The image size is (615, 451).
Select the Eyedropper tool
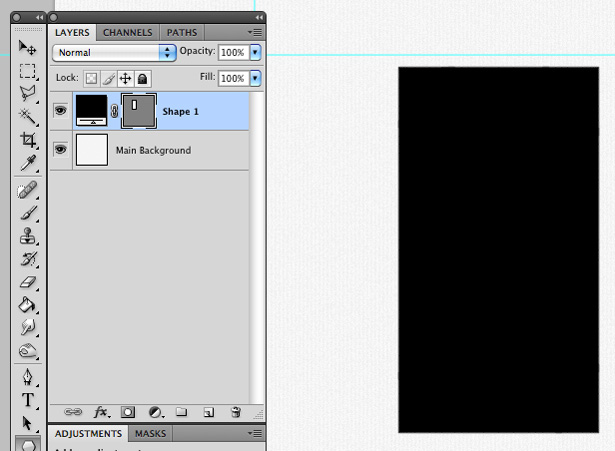tap(27, 163)
